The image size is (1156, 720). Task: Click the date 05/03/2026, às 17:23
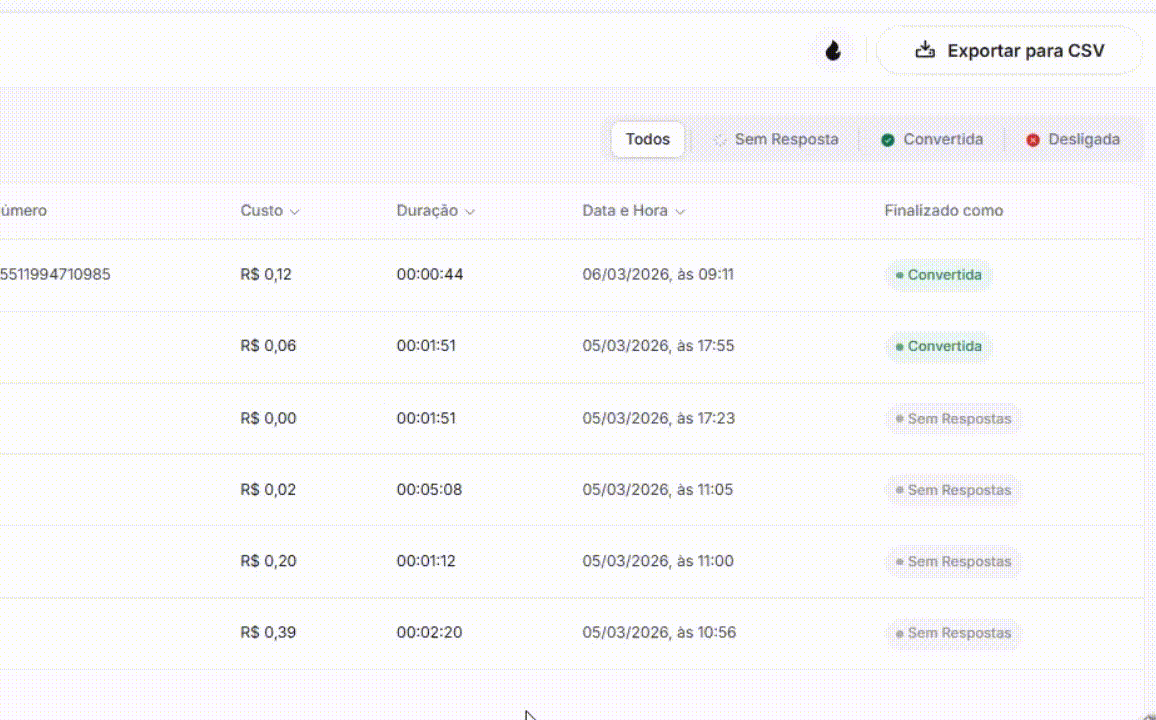(x=658, y=418)
